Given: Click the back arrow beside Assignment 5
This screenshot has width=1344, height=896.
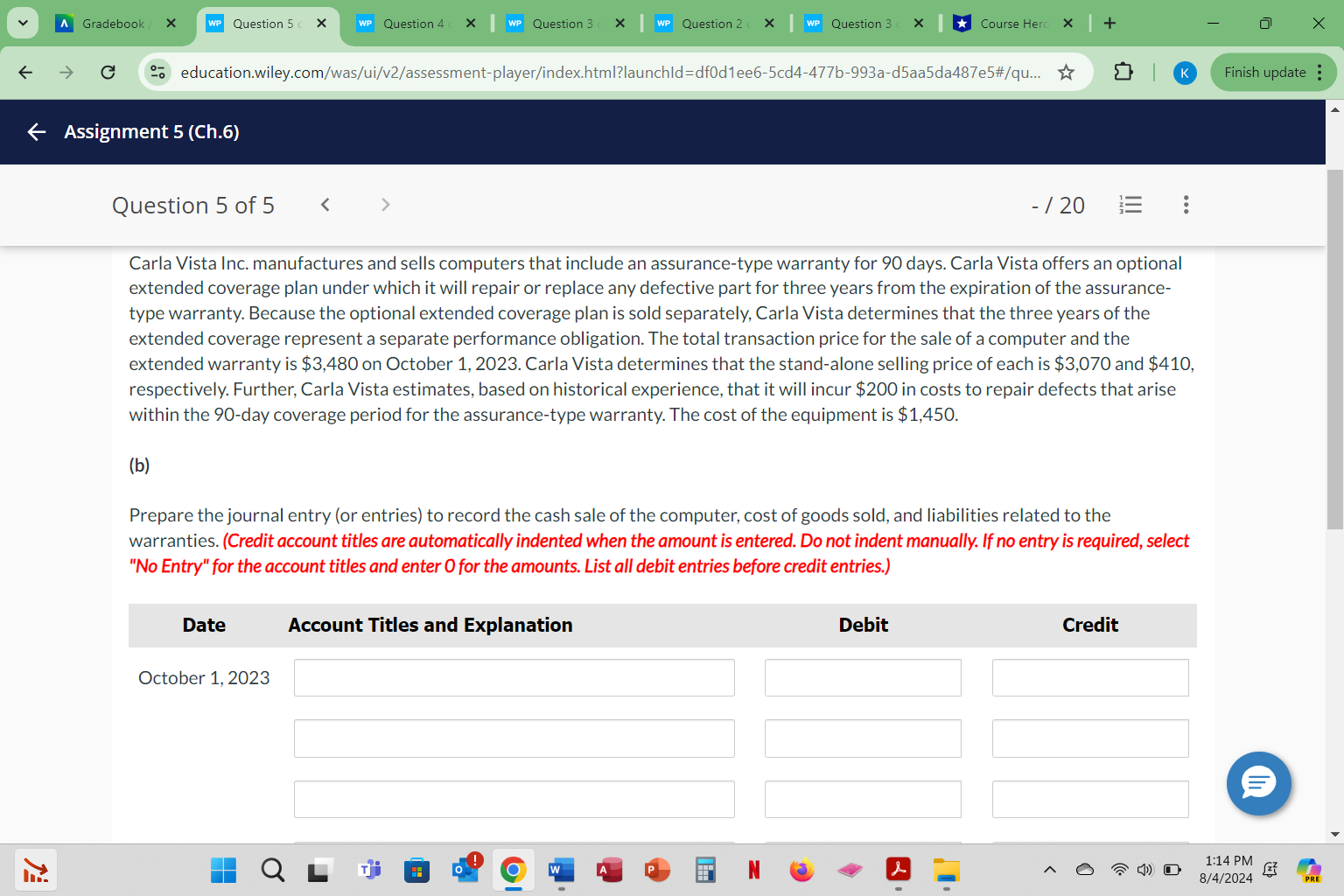Looking at the screenshot, I should pos(35,131).
